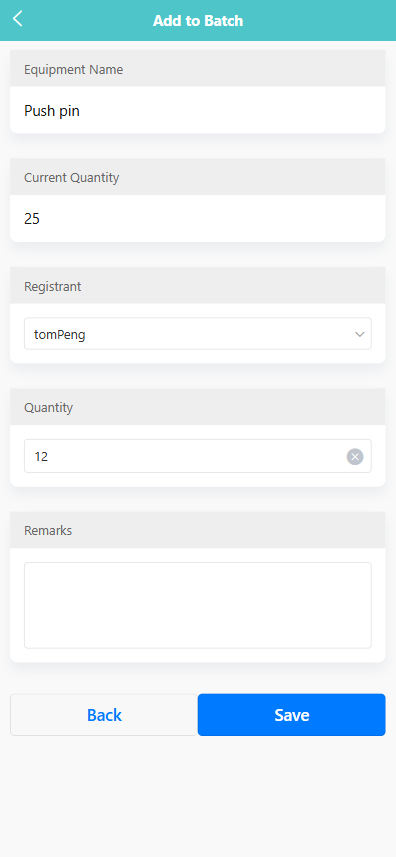Click inside the Remarks text area

click(x=198, y=606)
